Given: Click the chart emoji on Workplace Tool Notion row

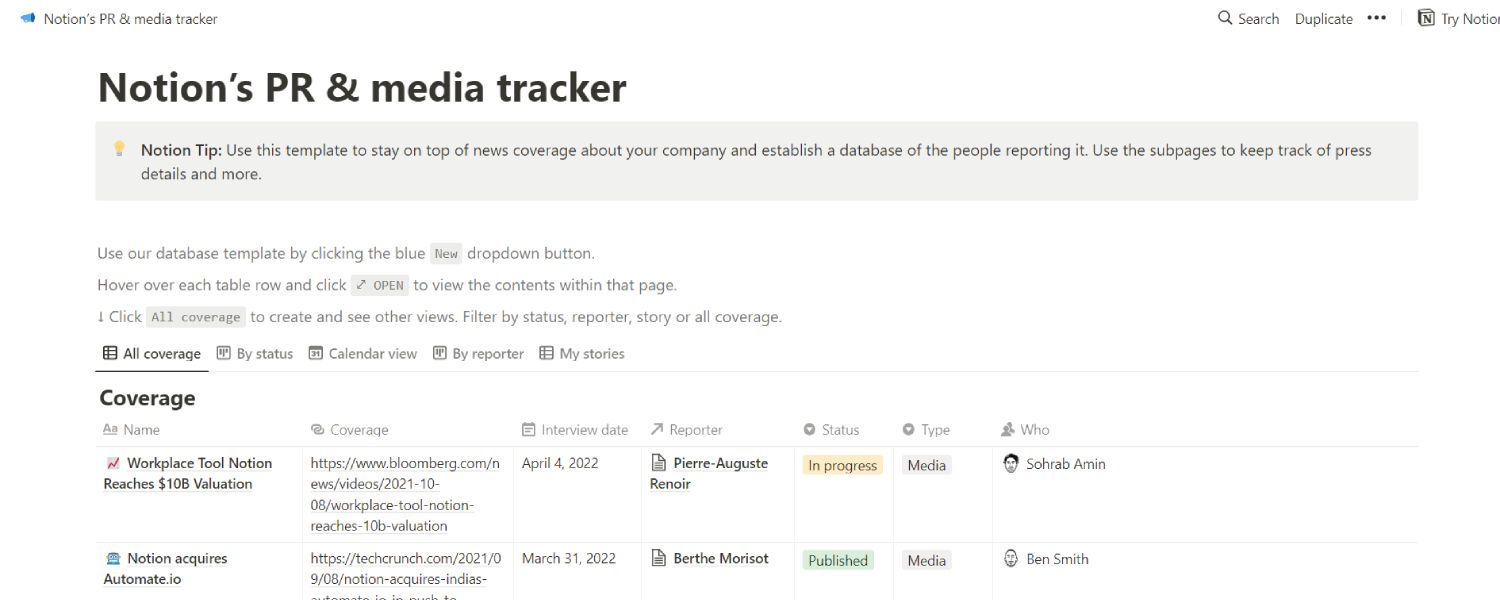Looking at the screenshot, I should pyautogui.click(x=113, y=463).
